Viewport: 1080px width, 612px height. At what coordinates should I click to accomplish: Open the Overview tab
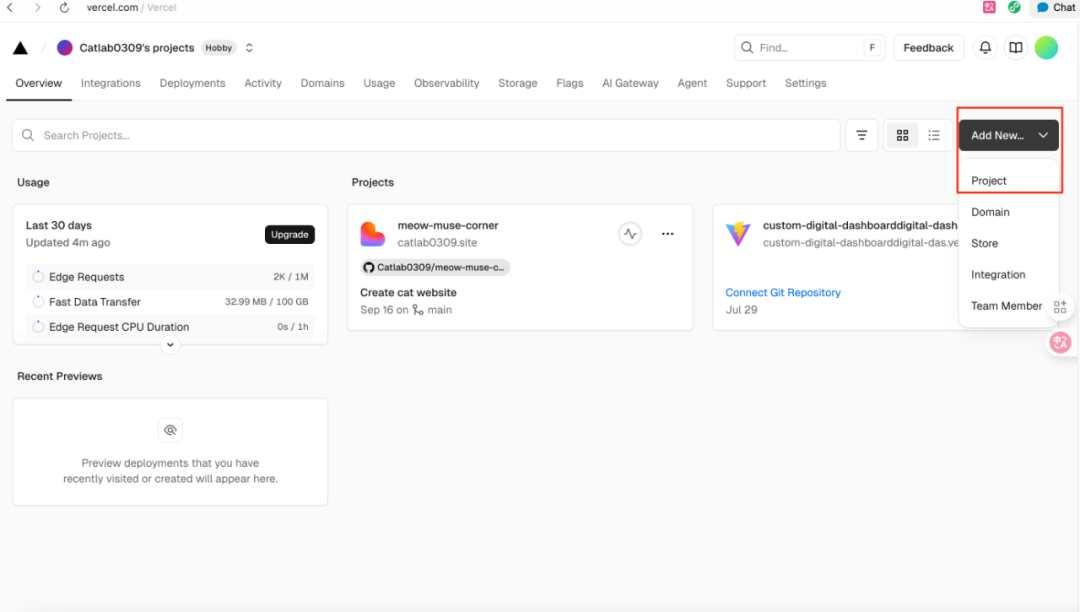click(39, 83)
